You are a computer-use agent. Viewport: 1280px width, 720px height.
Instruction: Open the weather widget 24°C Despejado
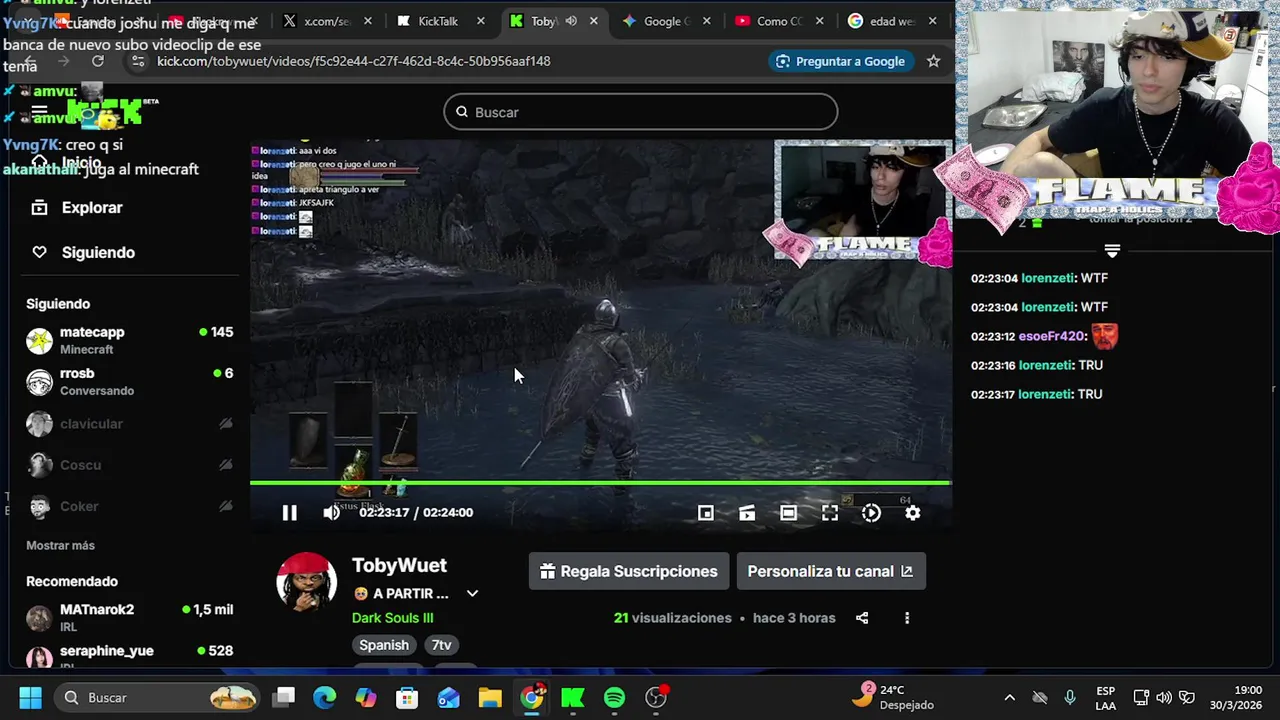point(893,697)
